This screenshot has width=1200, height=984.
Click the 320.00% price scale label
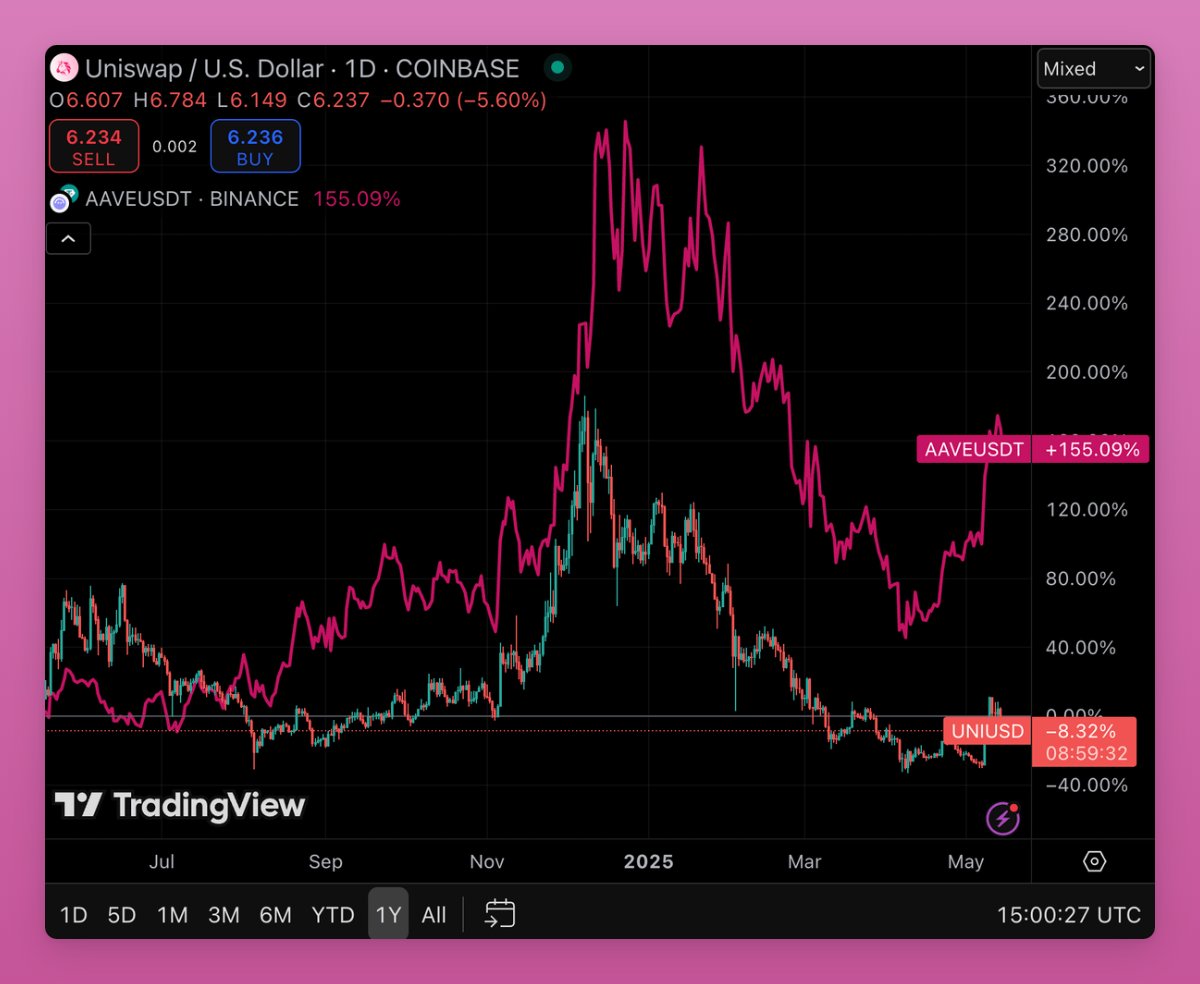(x=1087, y=166)
